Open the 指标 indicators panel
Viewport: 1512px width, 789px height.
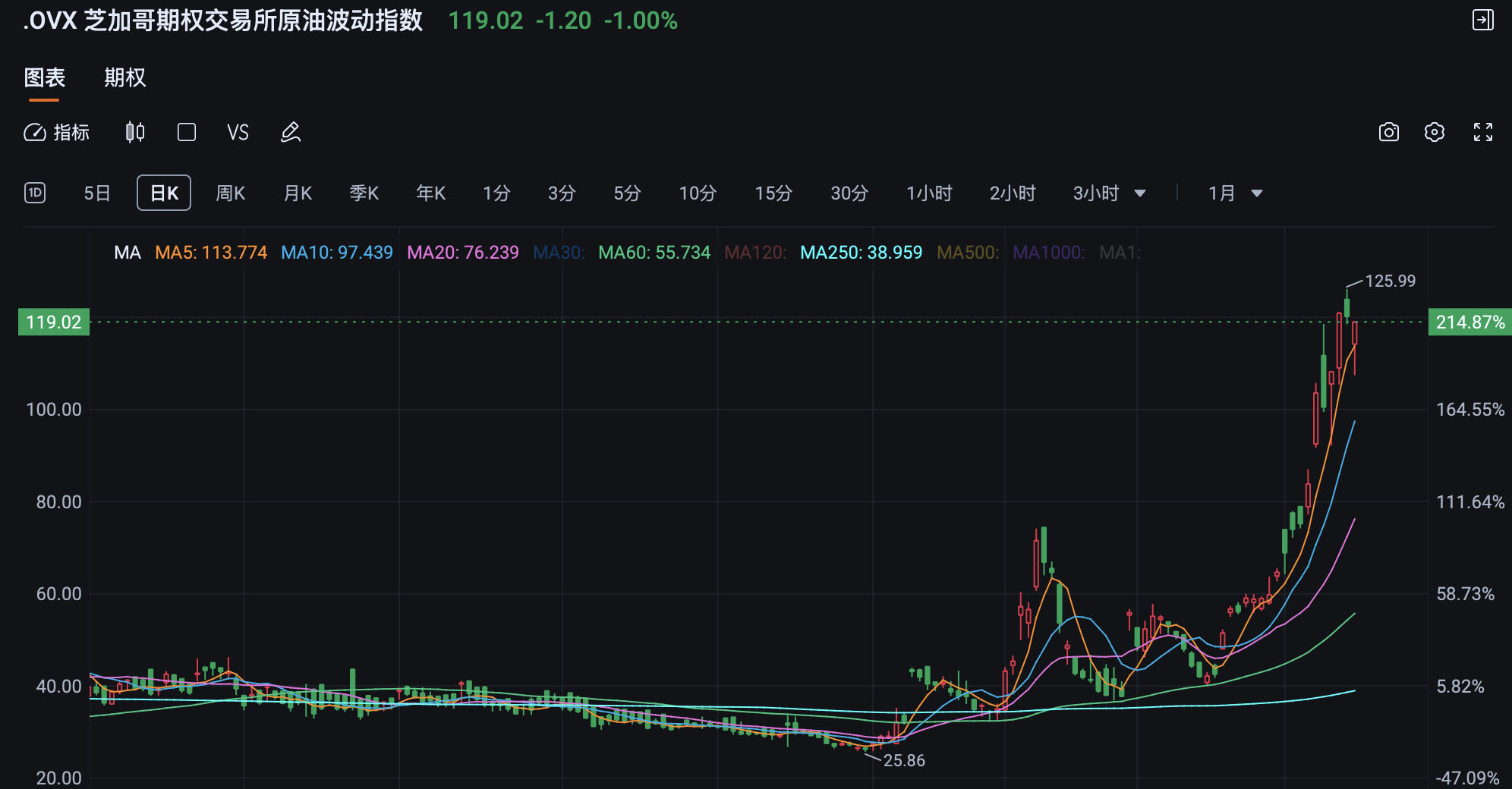click(x=57, y=133)
